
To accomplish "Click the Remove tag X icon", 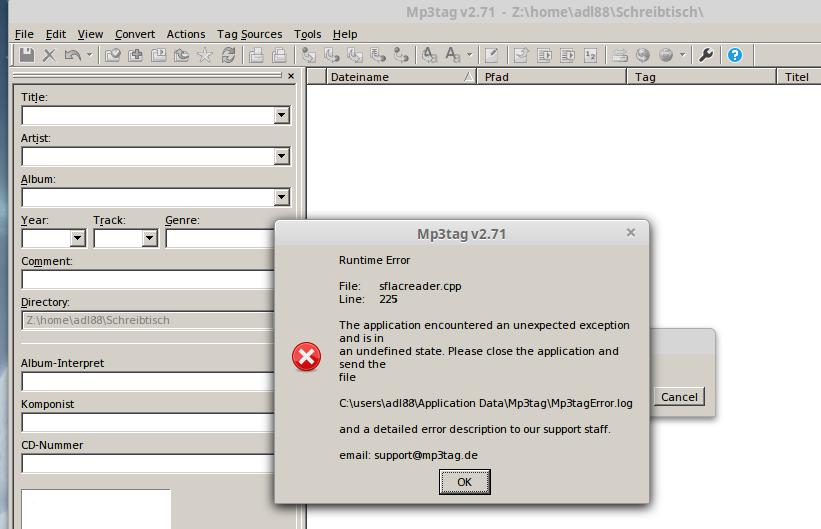I will (x=49, y=54).
